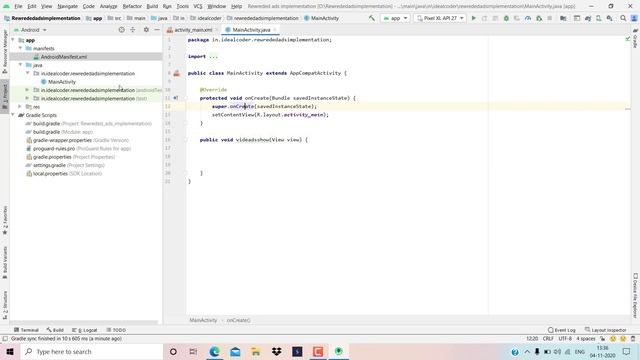Click the CRLF line separator in status bar
The width and height of the screenshot is (640, 360).
point(548,339)
